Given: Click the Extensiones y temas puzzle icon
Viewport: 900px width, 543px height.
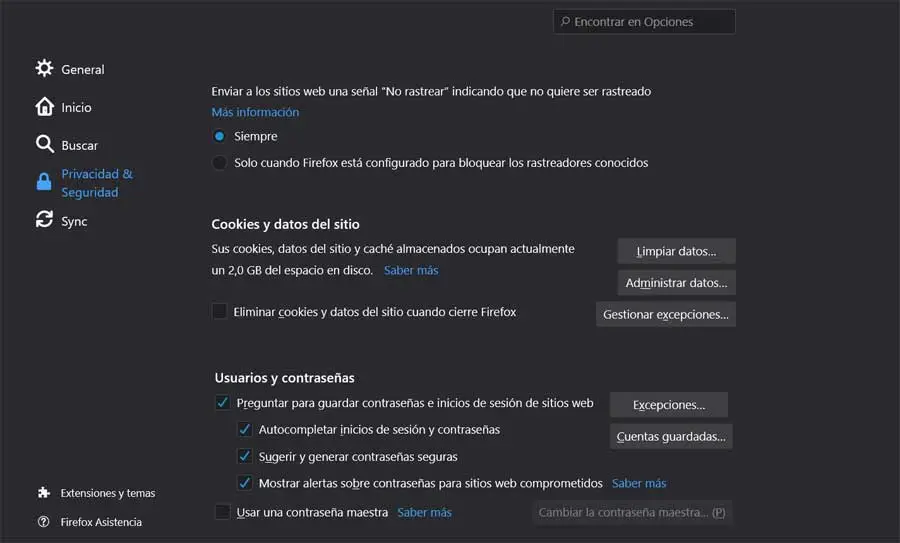Looking at the screenshot, I should pyautogui.click(x=44, y=493).
